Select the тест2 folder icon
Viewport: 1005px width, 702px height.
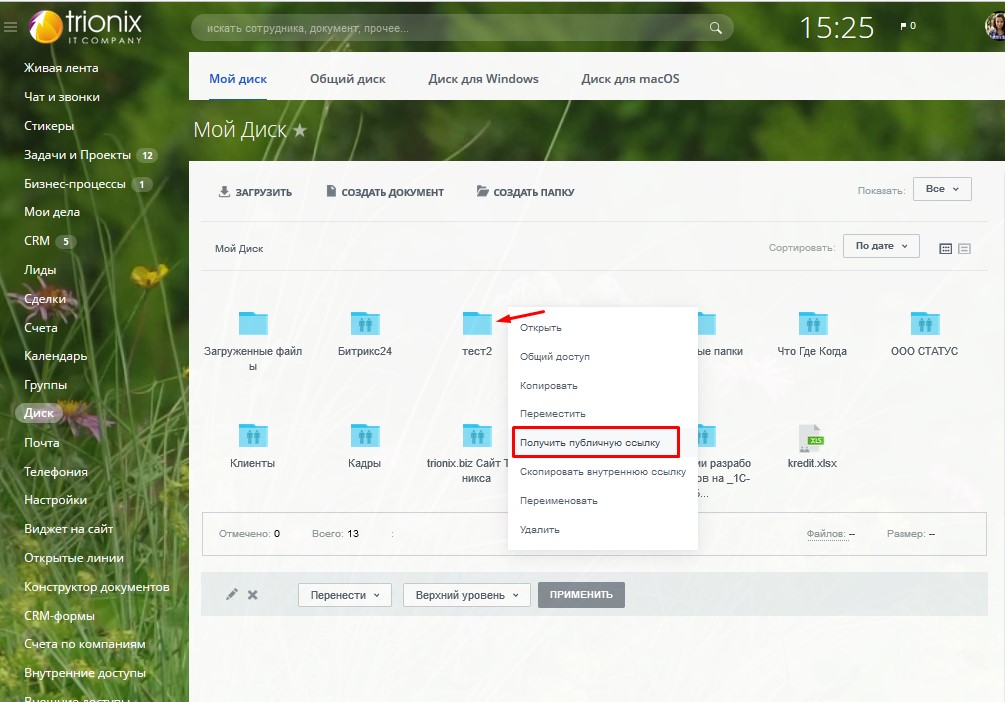coord(477,322)
